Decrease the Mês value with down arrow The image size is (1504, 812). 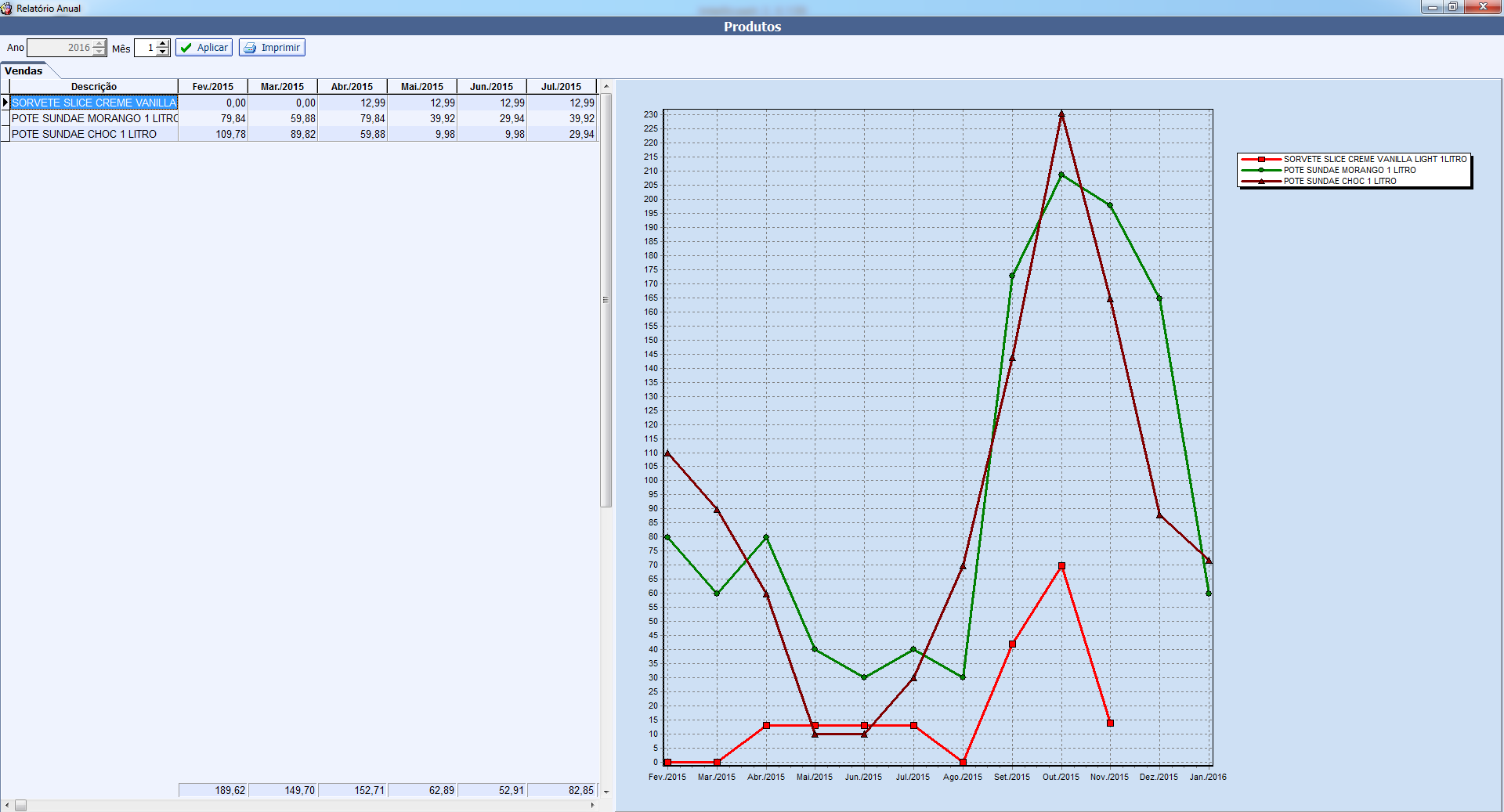(162, 52)
